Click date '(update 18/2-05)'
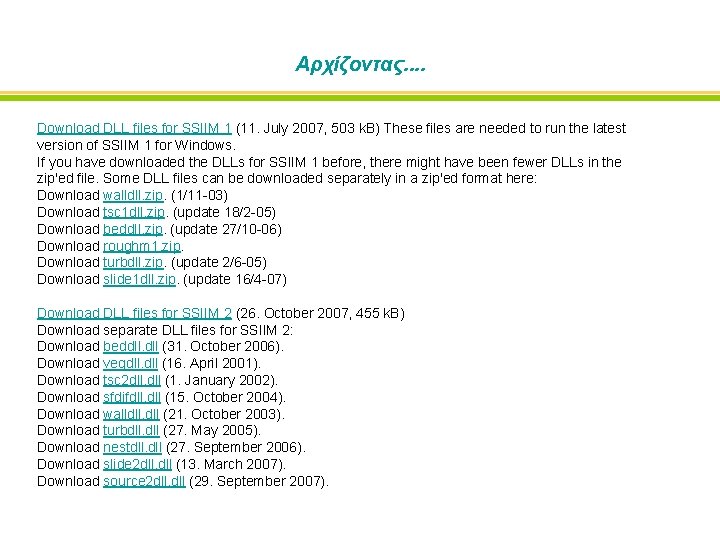The image size is (720, 540). [x=224, y=213]
